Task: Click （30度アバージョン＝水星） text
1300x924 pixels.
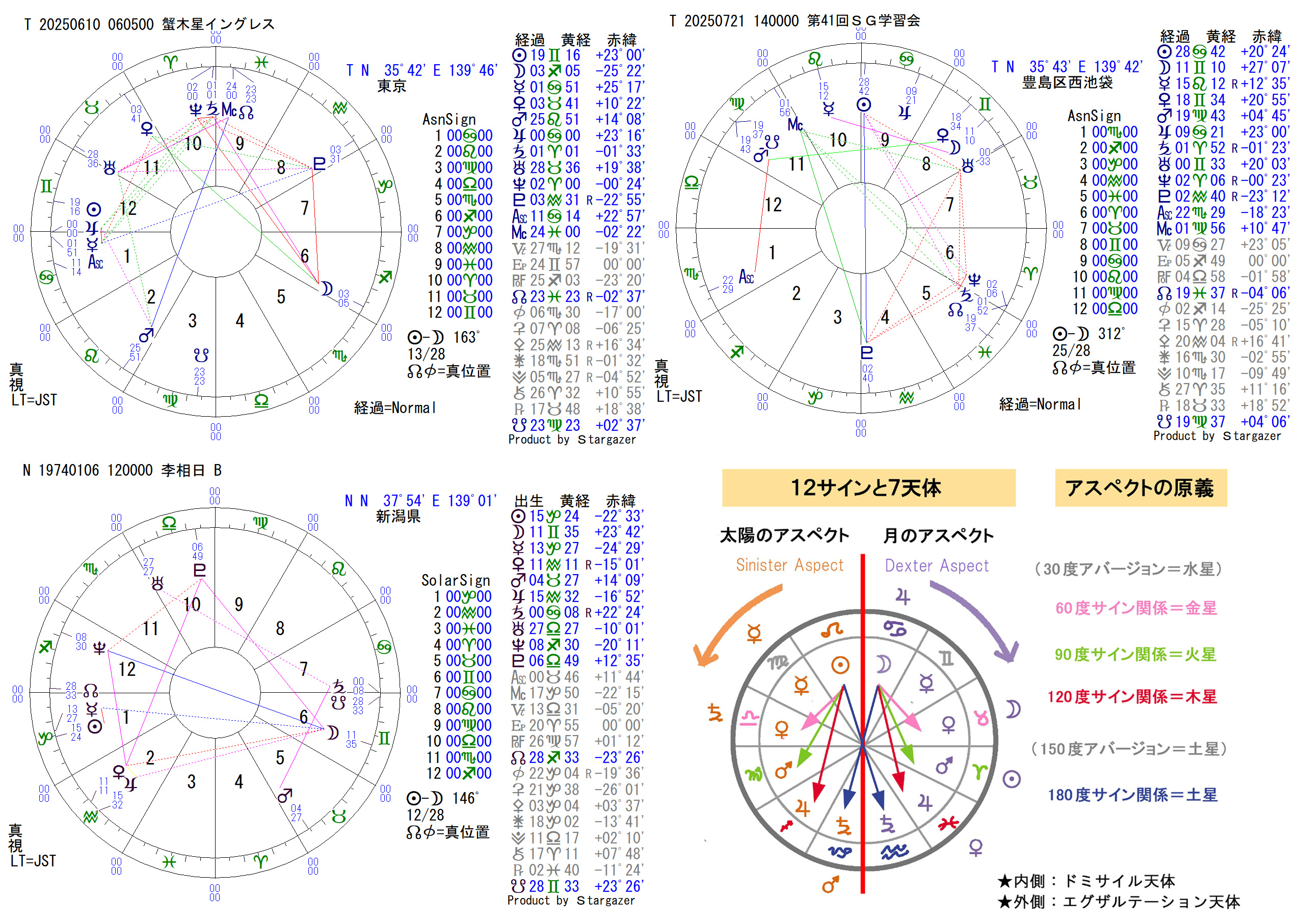Action: point(1129,568)
